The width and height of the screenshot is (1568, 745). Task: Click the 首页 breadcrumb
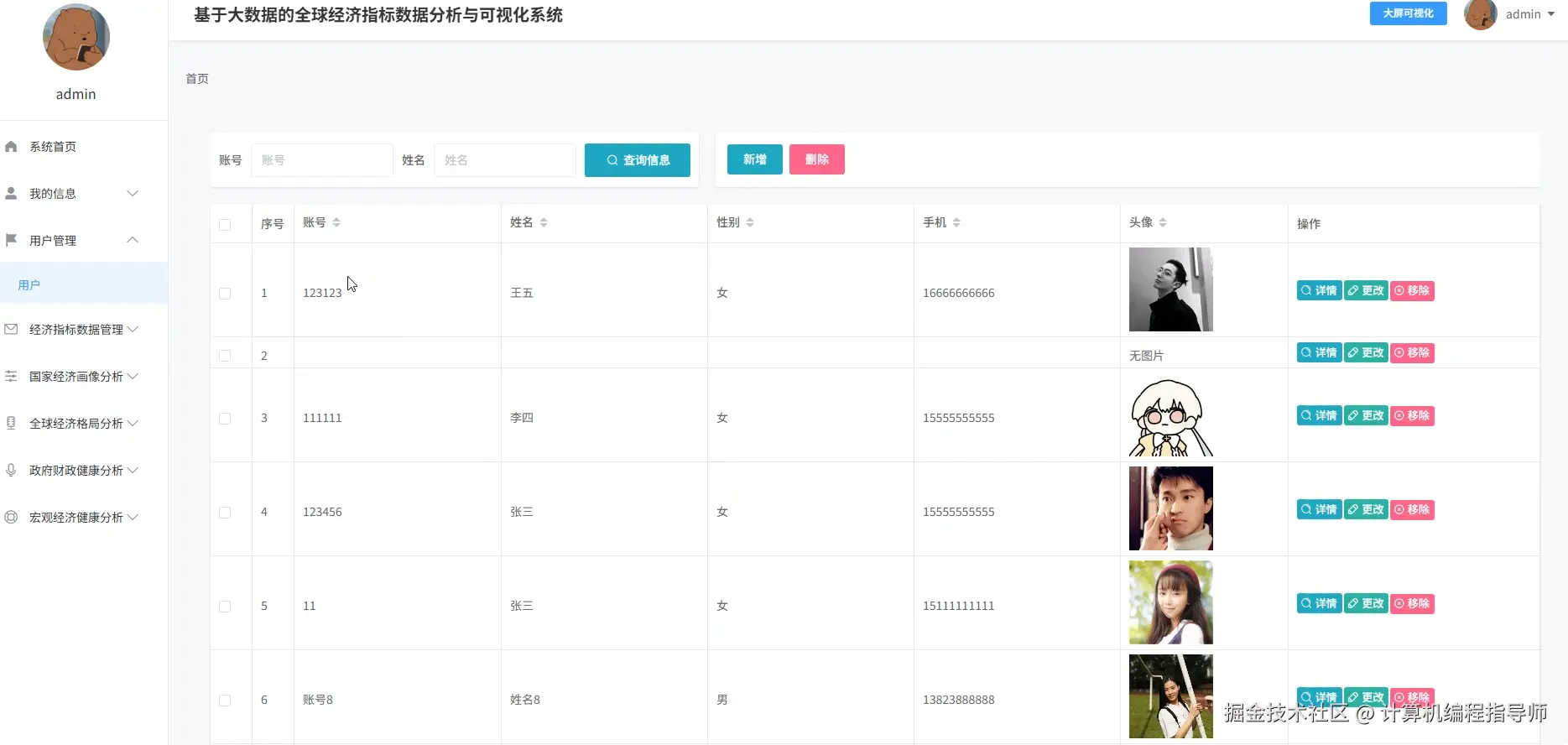[x=197, y=79]
